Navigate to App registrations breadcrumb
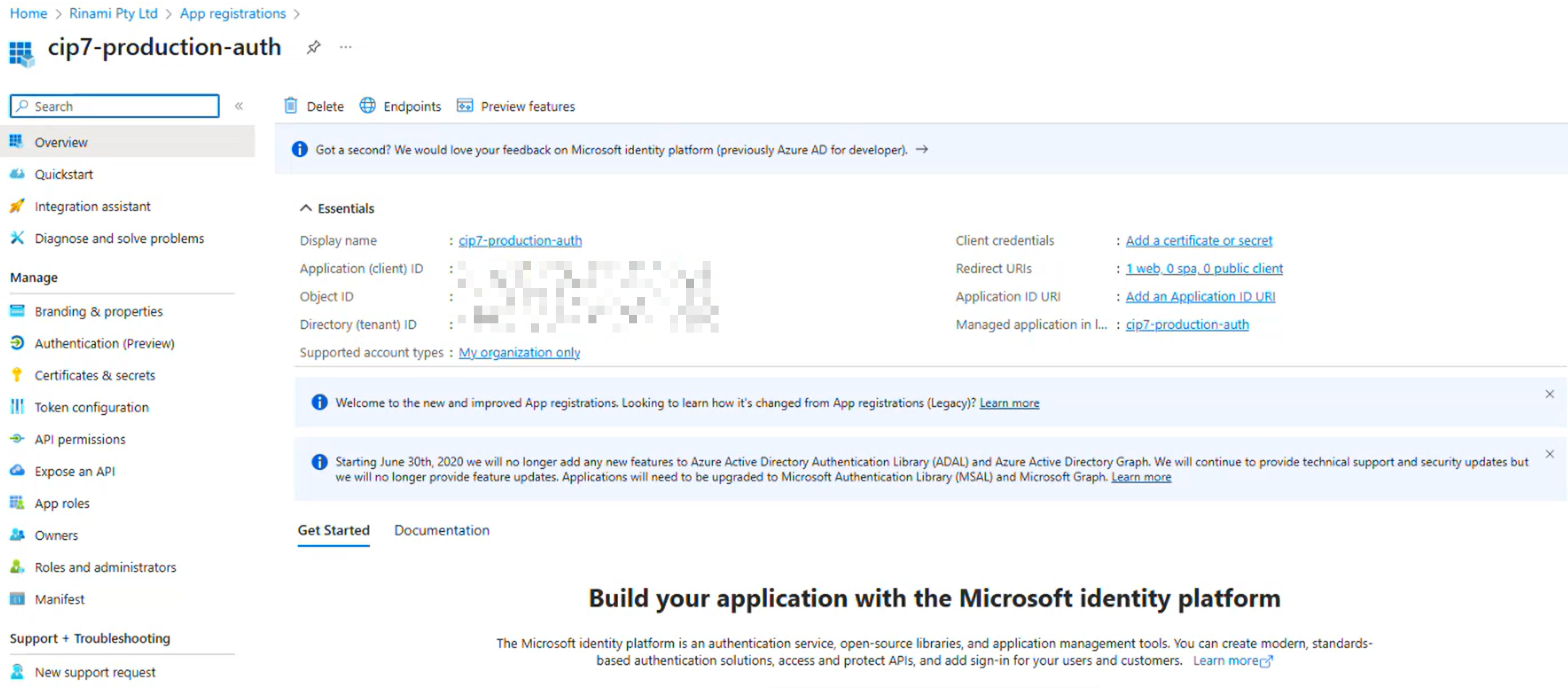 232,13
